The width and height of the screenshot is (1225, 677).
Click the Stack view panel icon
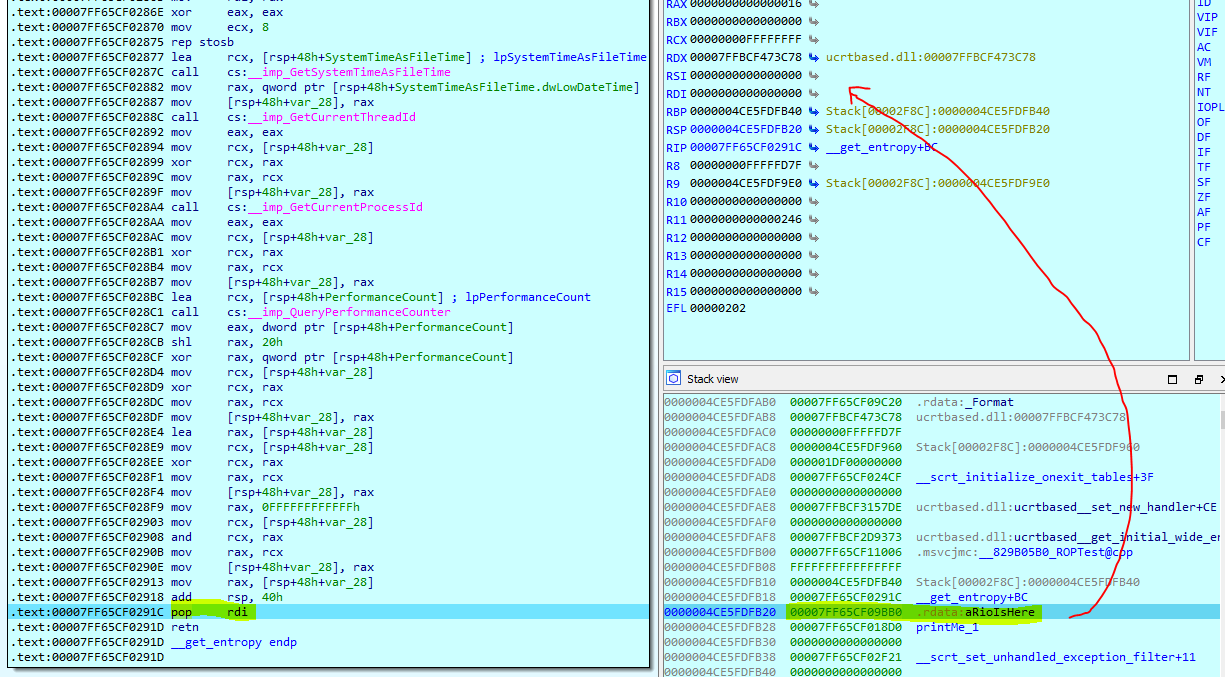click(674, 379)
